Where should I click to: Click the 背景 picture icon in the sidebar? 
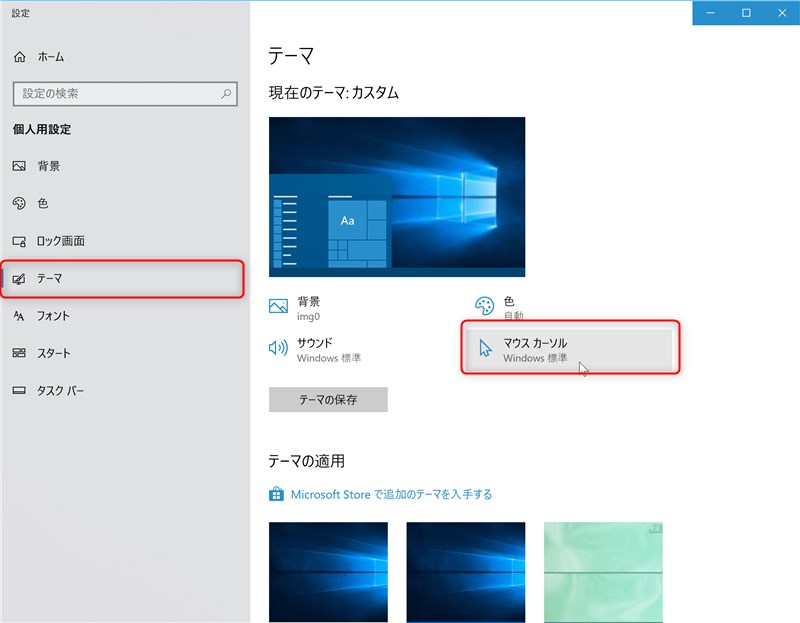coord(19,166)
